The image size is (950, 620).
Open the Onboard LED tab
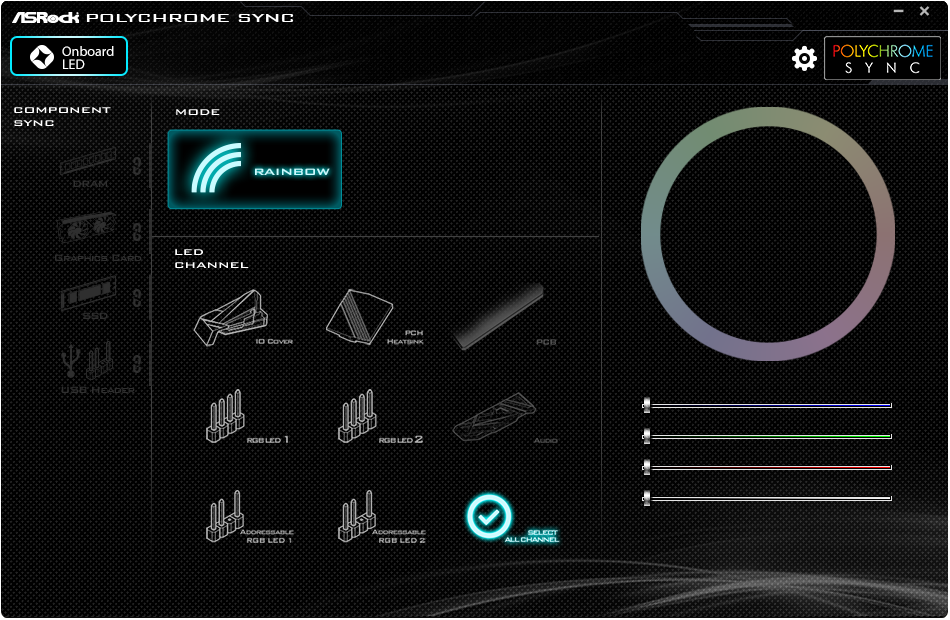tap(69, 56)
